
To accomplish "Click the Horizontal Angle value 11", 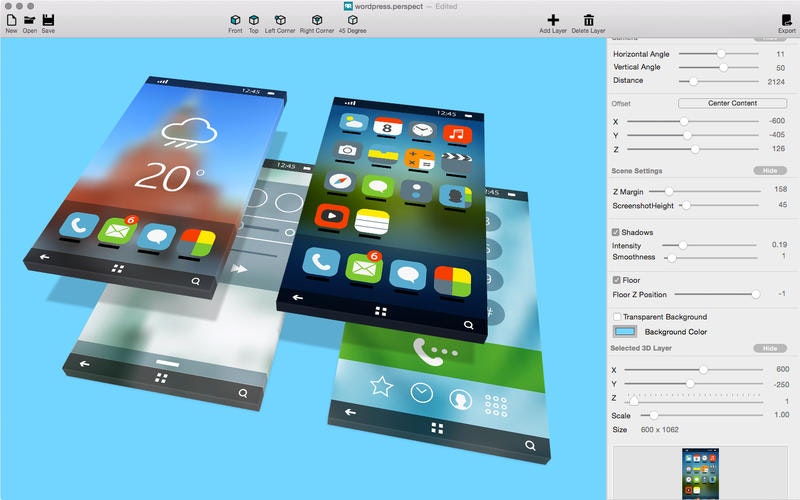I will 781,54.
